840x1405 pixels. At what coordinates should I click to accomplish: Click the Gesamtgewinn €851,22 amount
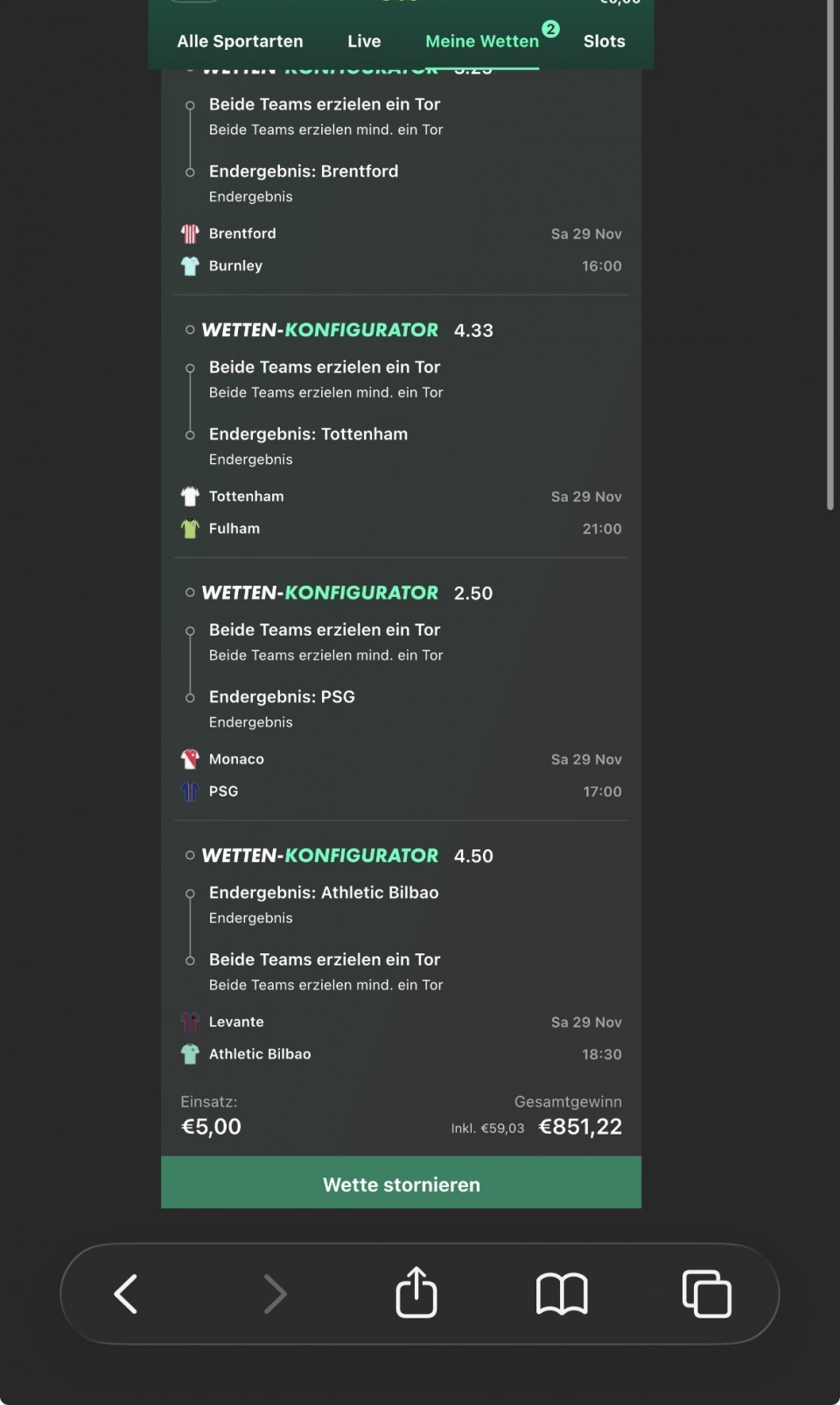[580, 1127]
